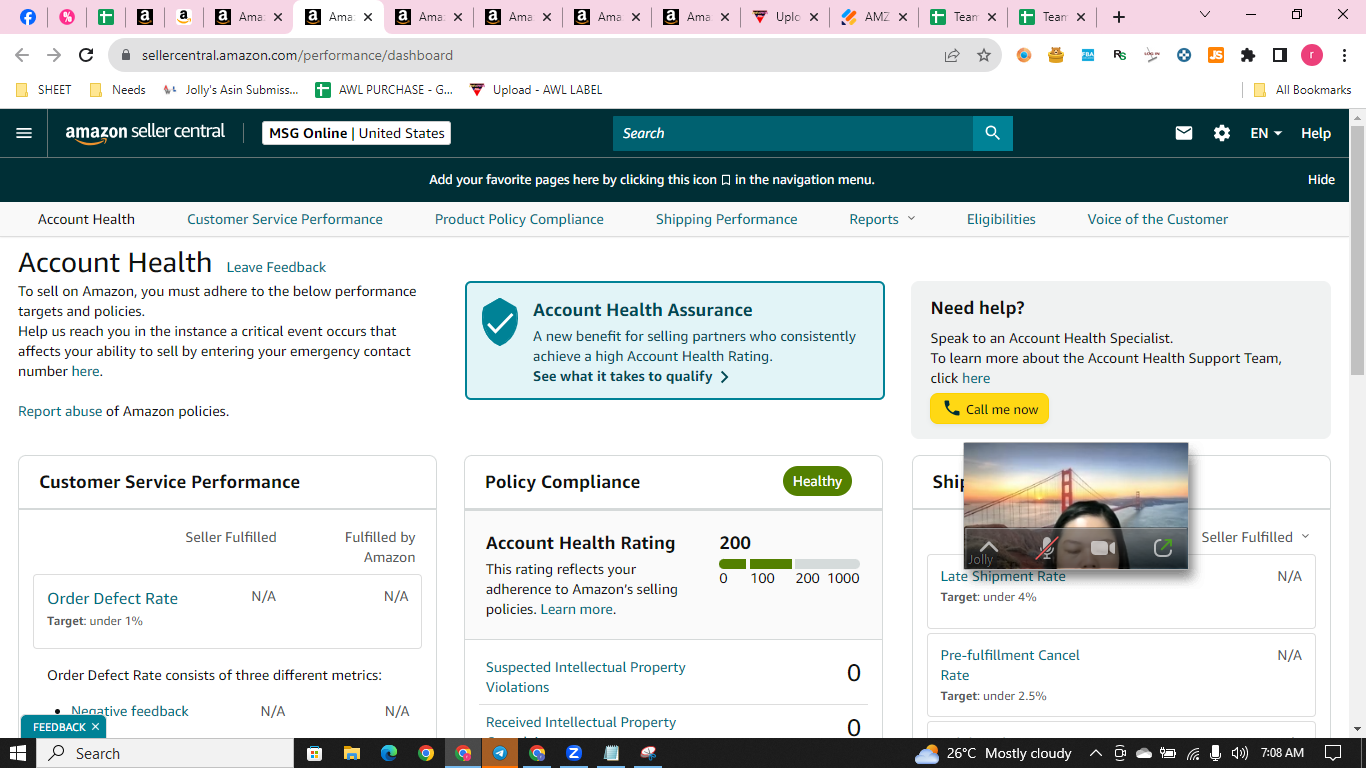Open the Order Defect Rate link

pyautogui.click(x=112, y=598)
